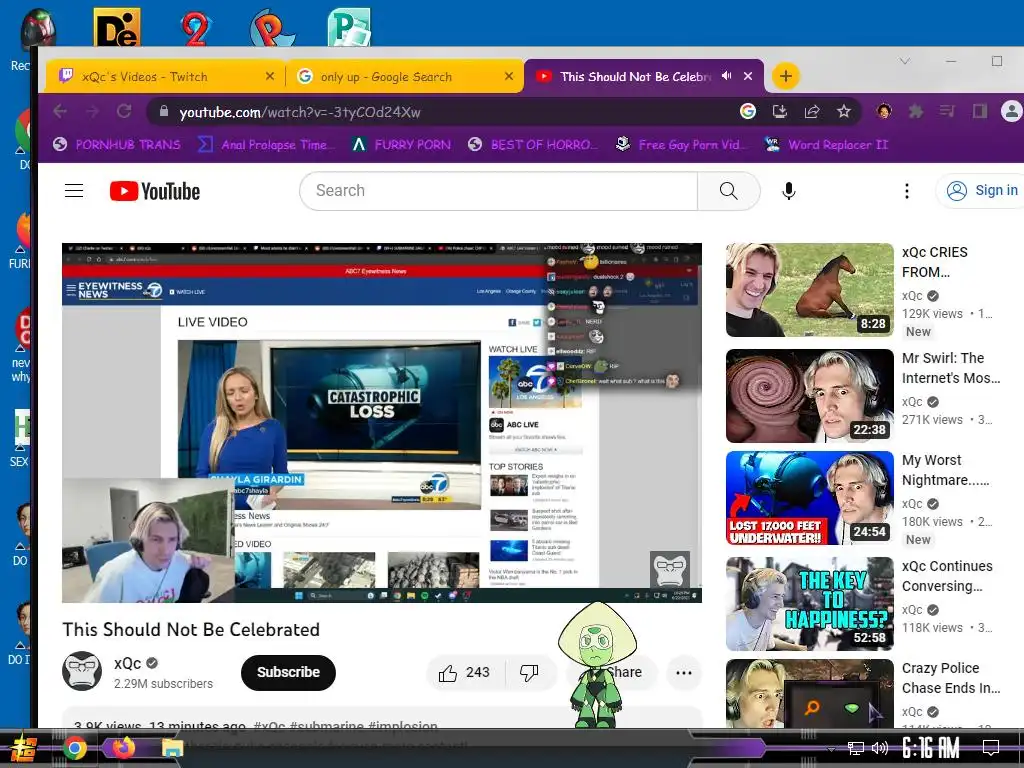Click the address bar URL
The height and width of the screenshot is (768, 1024).
300,112
